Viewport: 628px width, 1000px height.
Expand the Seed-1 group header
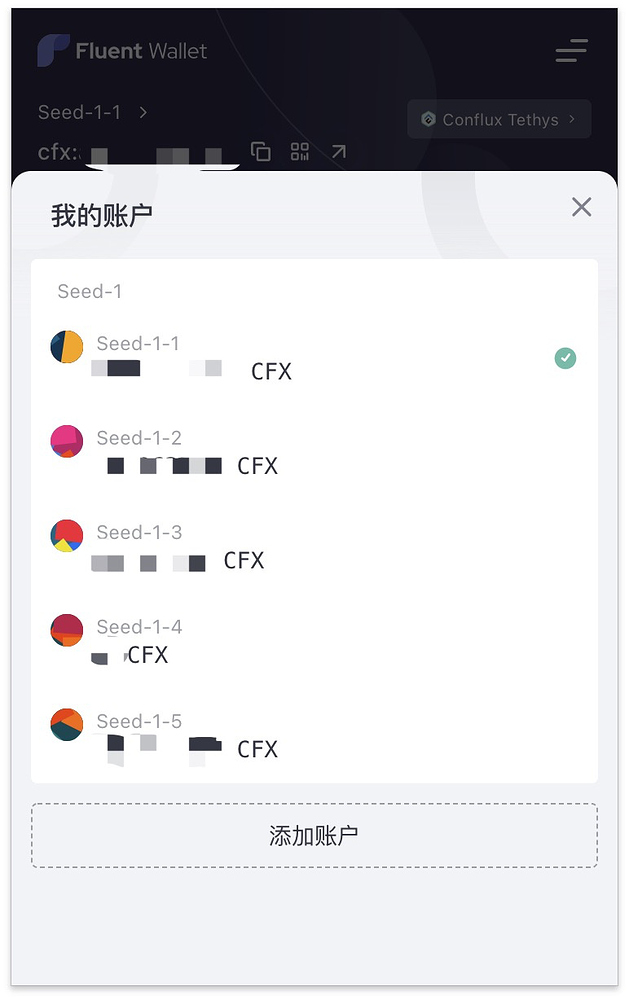coord(89,291)
